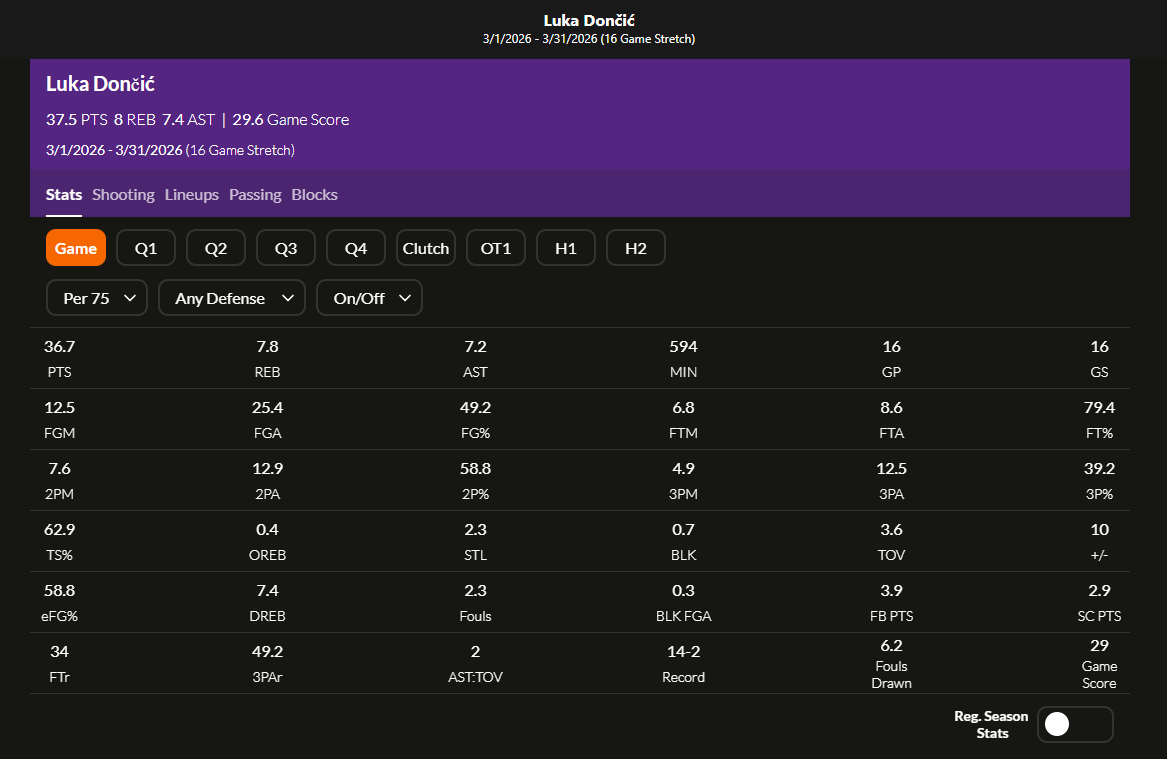The height and width of the screenshot is (759, 1167).
Task: Show Clutch stats
Action: click(x=426, y=248)
